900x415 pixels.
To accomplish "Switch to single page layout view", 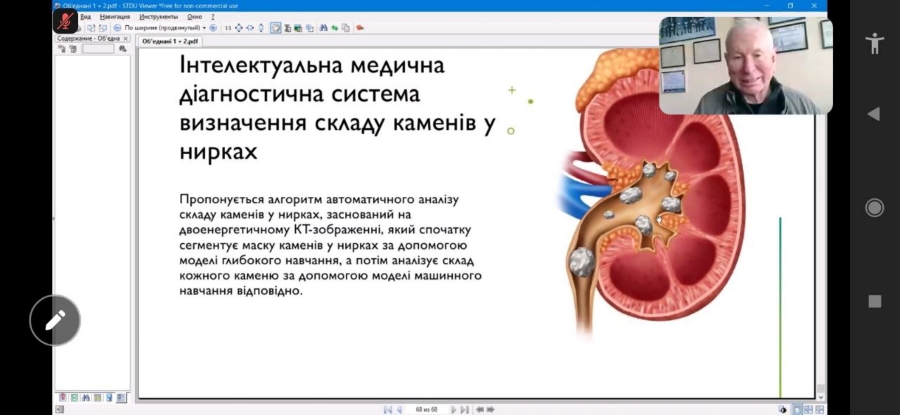I will [796, 409].
